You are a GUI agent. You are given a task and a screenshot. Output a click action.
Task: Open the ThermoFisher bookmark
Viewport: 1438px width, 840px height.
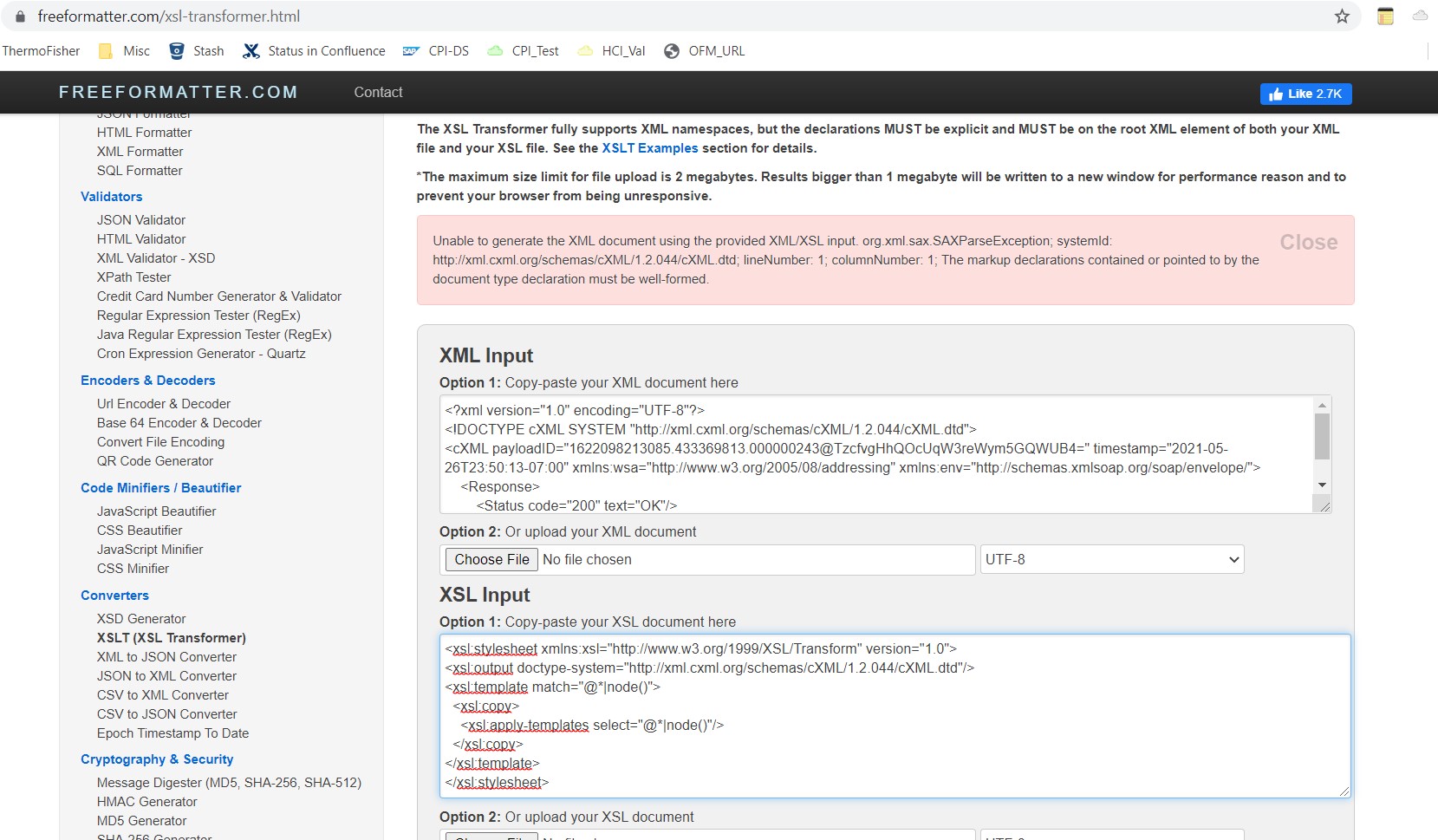pos(41,51)
